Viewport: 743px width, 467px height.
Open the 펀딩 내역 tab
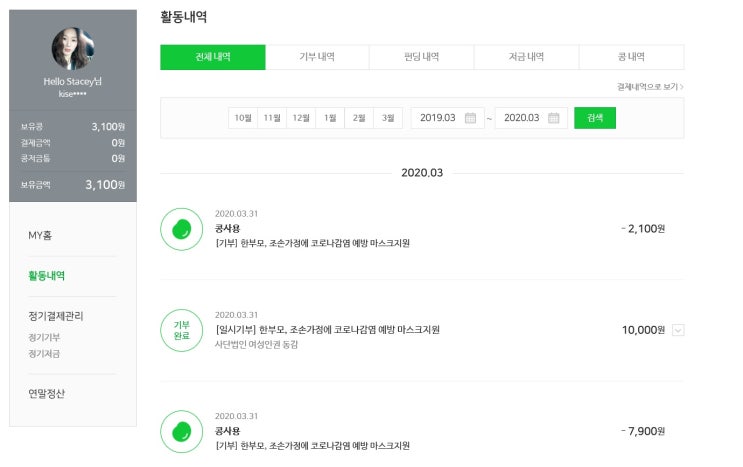pyautogui.click(x=422, y=57)
